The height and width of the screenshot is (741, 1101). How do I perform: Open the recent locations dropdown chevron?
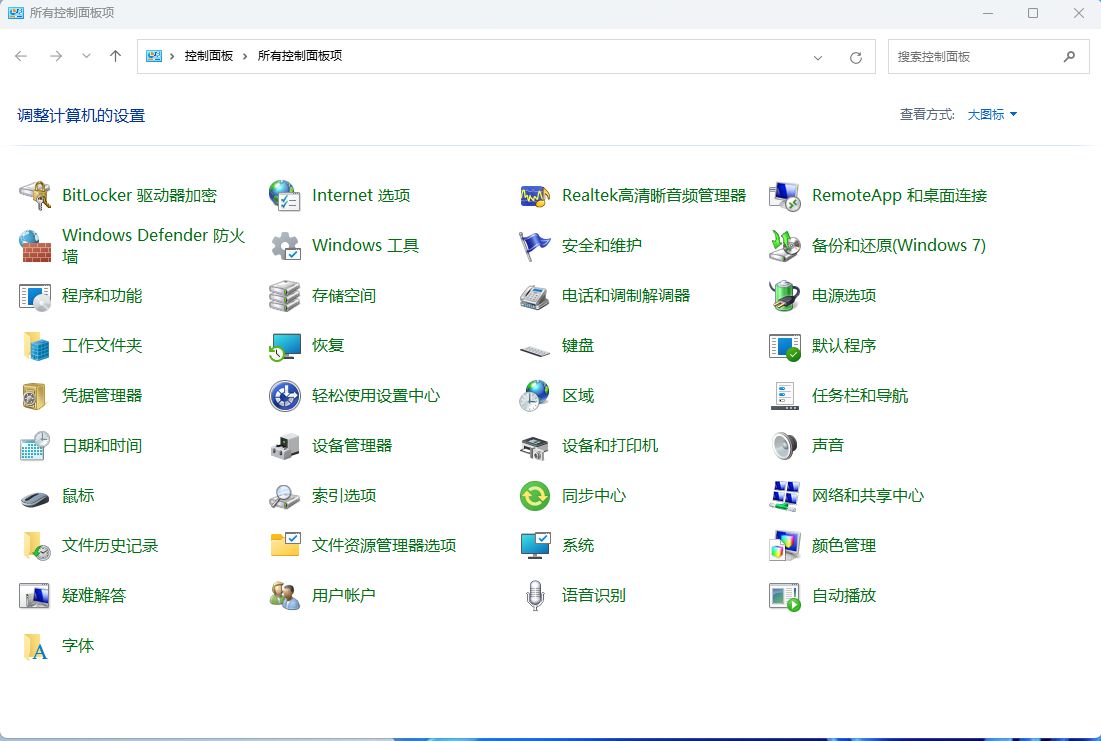point(86,55)
